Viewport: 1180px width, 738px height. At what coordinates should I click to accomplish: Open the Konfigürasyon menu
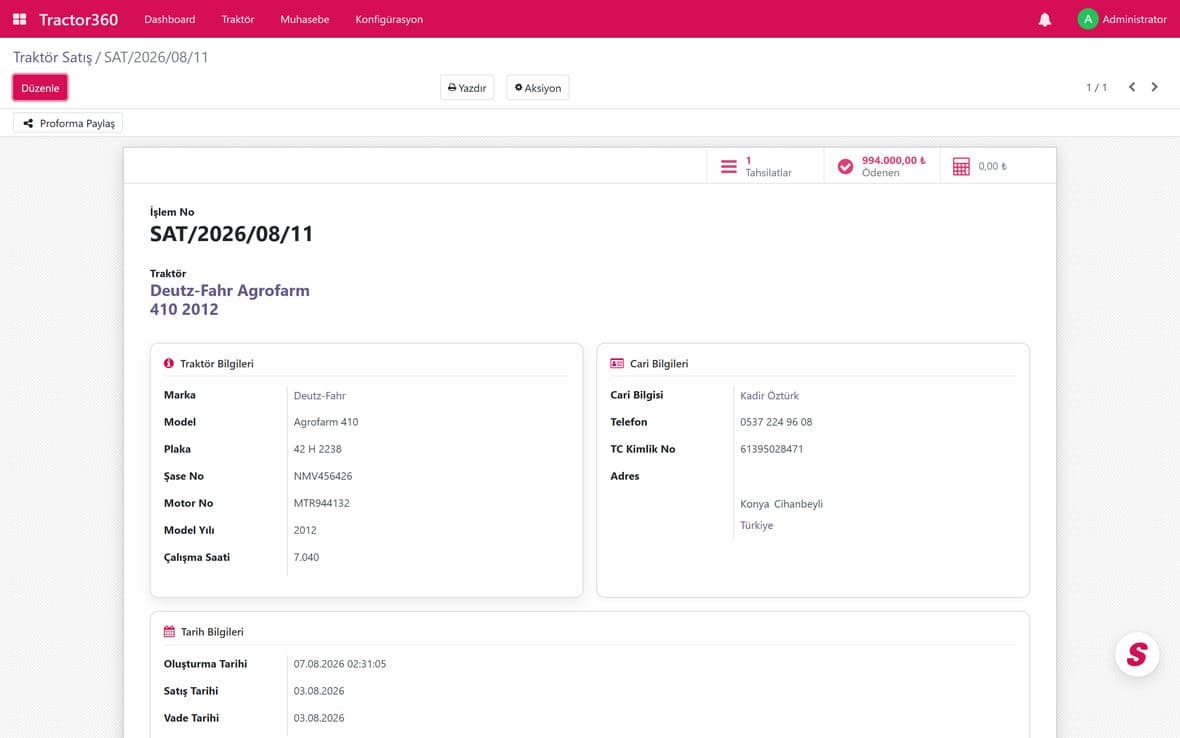point(389,20)
